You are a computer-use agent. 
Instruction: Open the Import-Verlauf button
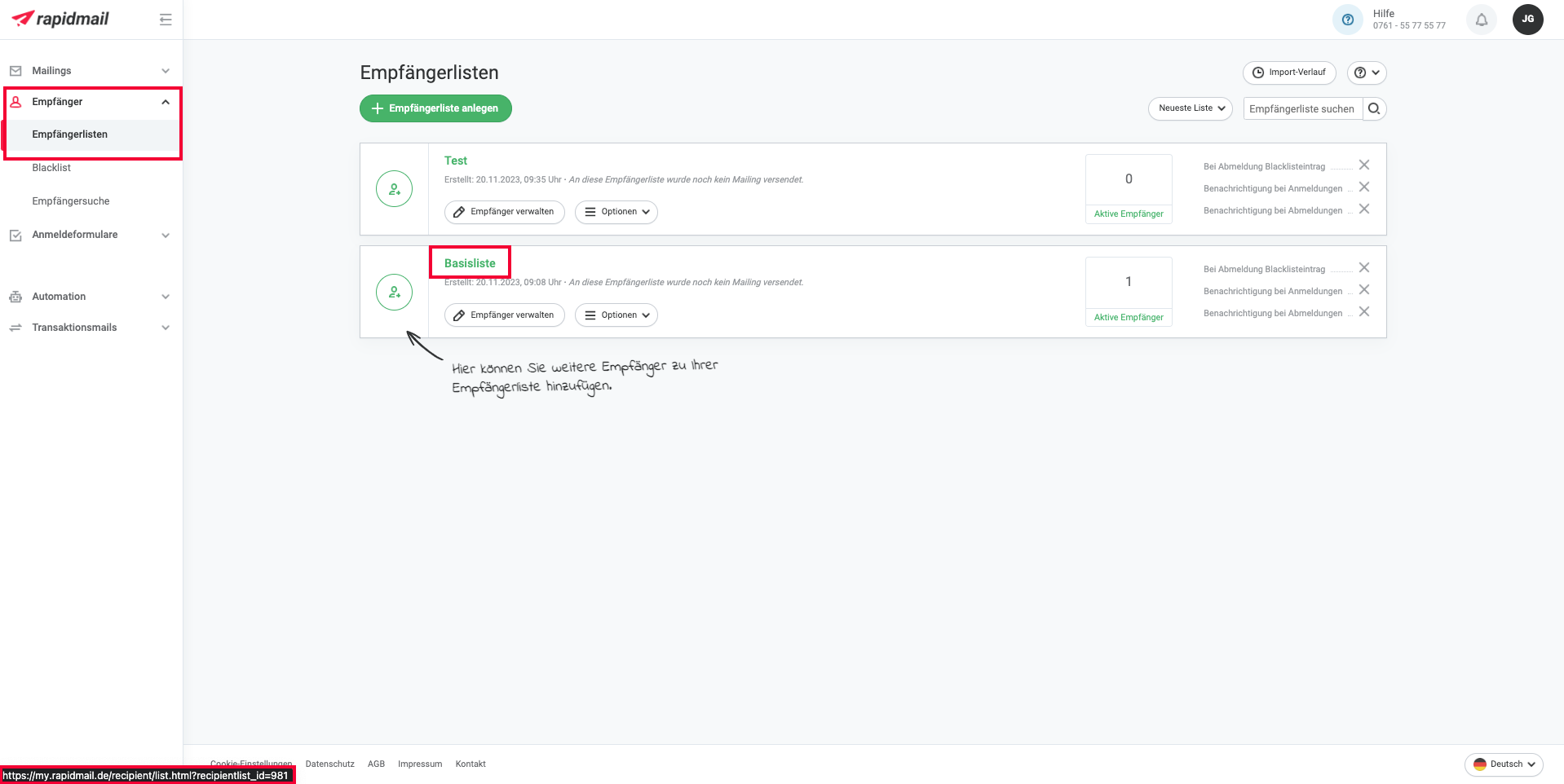(x=1288, y=73)
